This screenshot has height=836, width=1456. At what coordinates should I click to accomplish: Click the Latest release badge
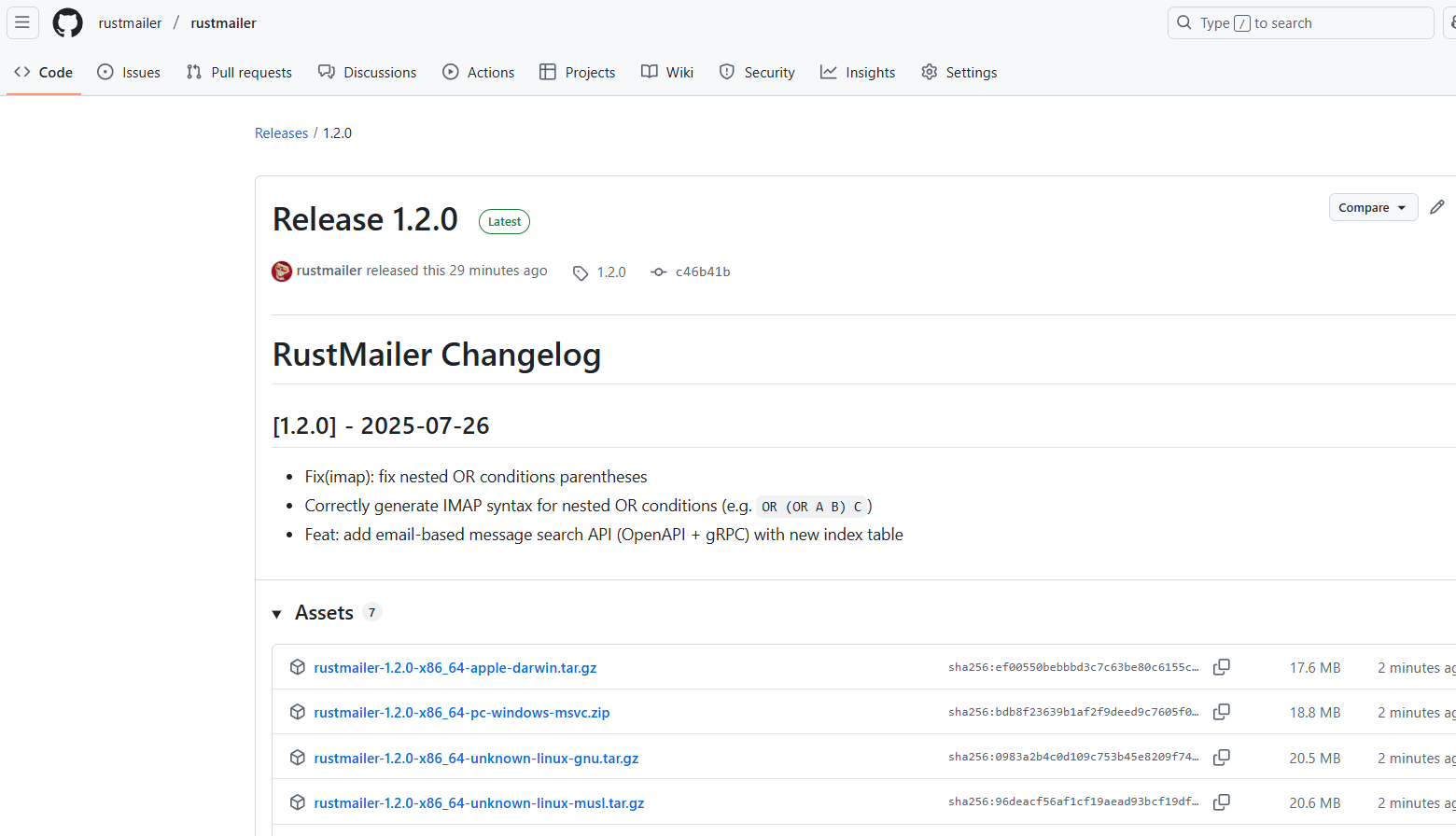pos(504,221)
